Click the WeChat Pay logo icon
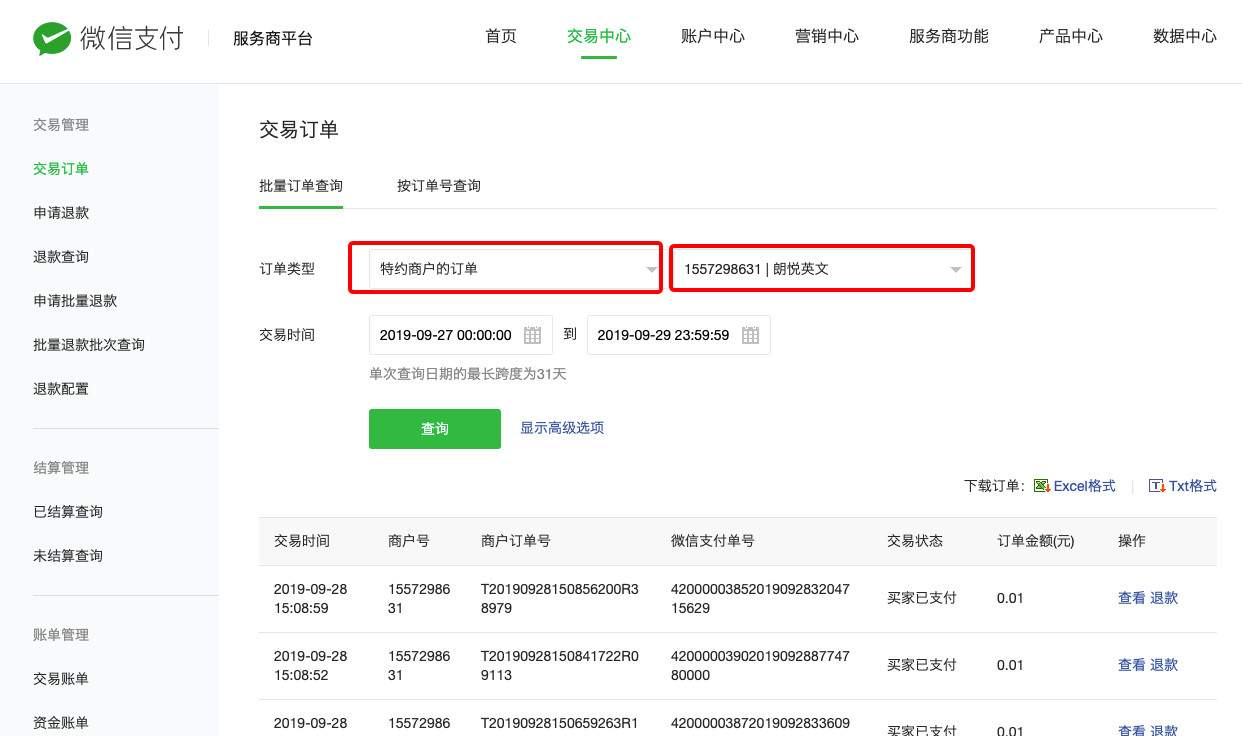Screen dimensions: 1242x736 click(x=52, y=39)
